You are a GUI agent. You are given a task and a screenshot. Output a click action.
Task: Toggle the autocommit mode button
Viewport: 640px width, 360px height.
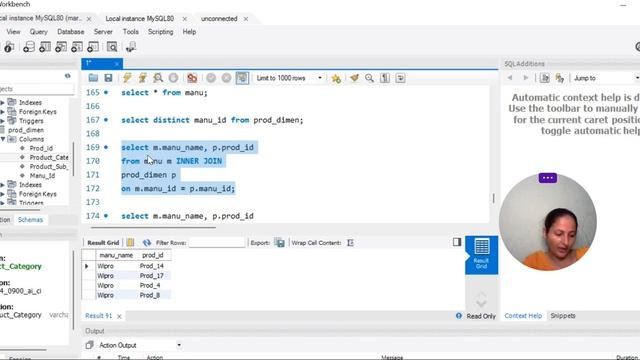click(x=242, y=78)
